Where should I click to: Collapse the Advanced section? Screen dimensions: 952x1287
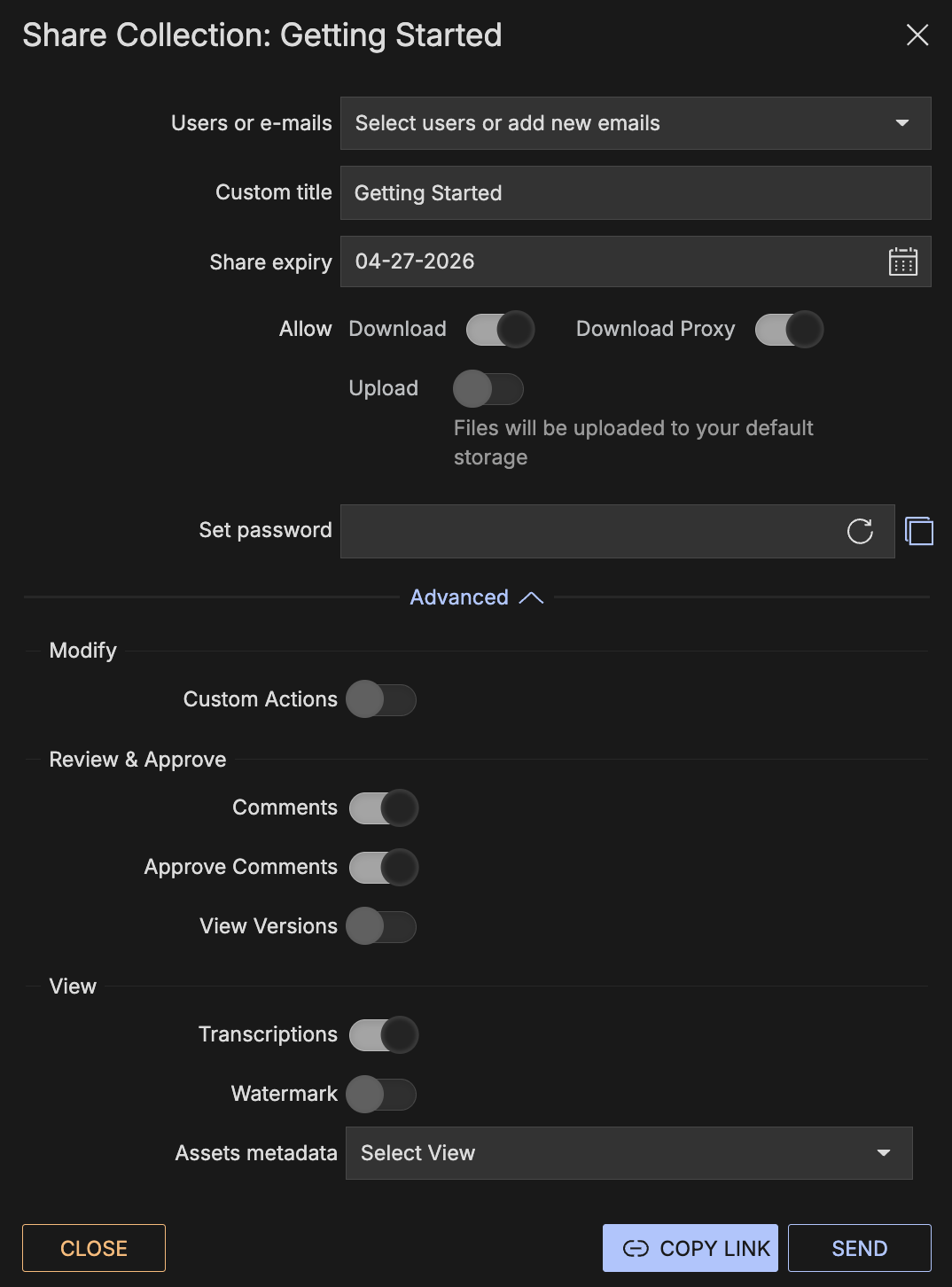point(476,597)
